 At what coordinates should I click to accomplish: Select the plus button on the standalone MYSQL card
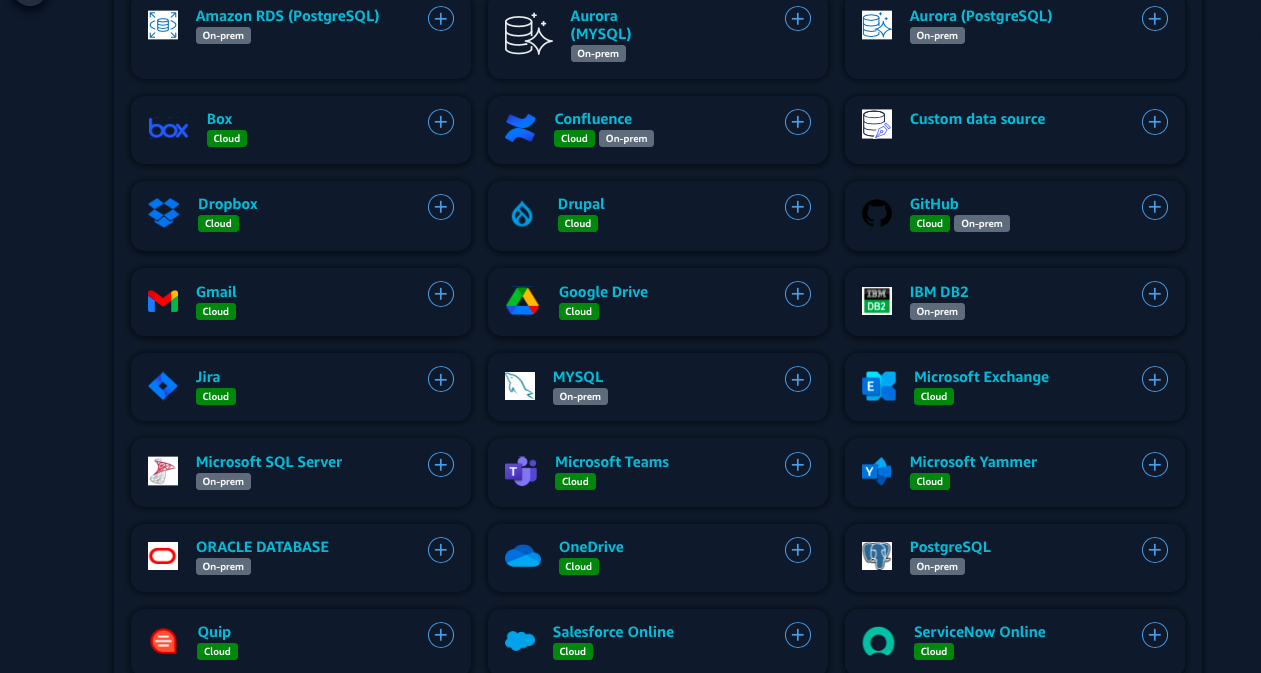798,379
